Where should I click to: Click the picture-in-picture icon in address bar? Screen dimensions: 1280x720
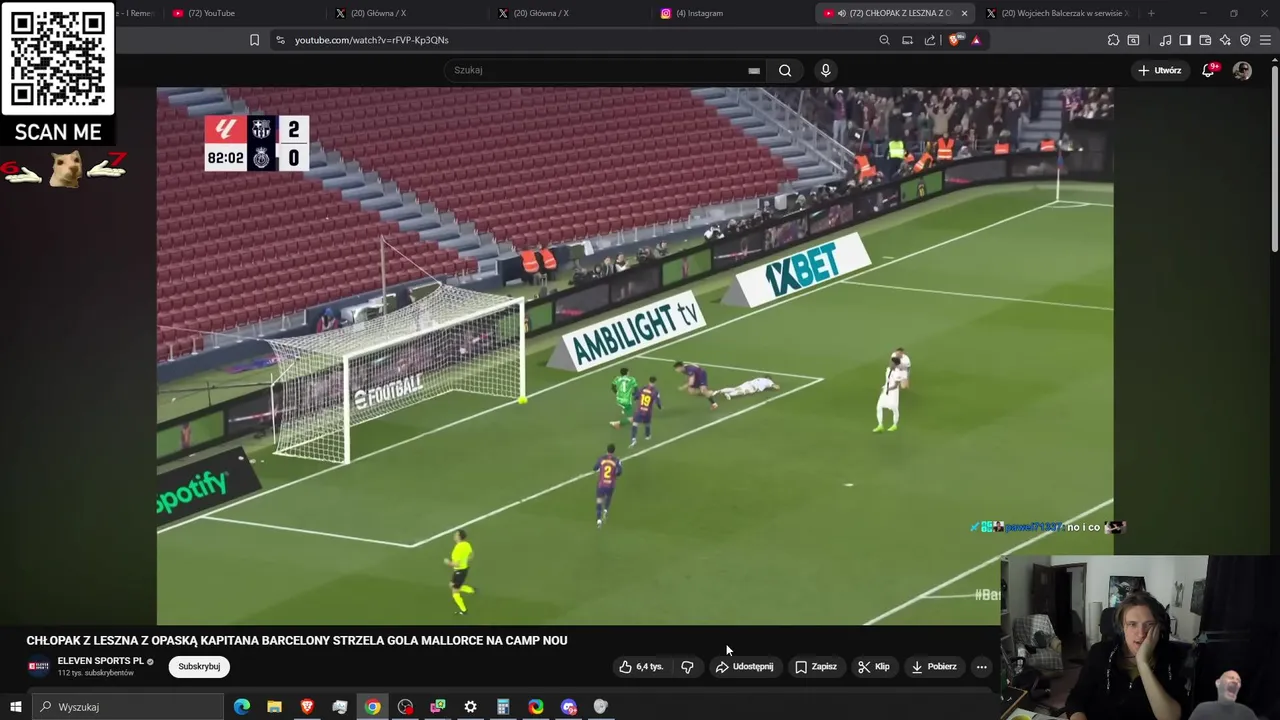coord(907,40)
